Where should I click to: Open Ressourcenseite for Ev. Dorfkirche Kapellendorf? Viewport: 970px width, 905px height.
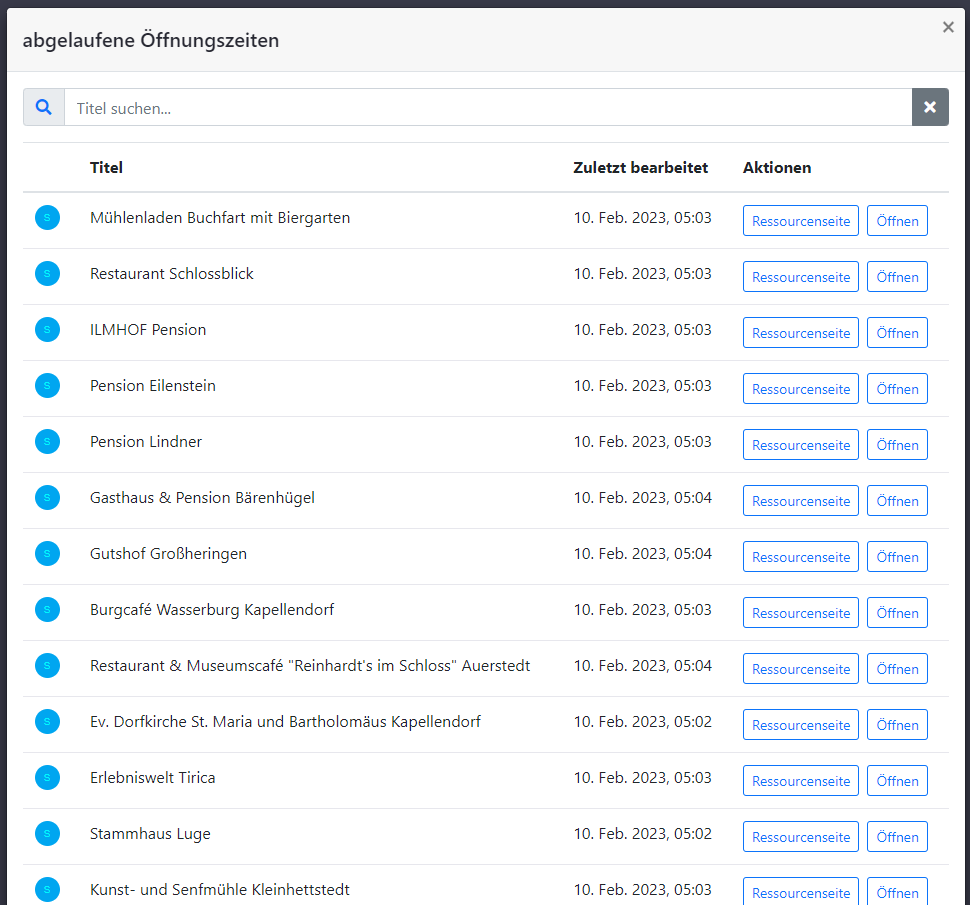(800, 724)
